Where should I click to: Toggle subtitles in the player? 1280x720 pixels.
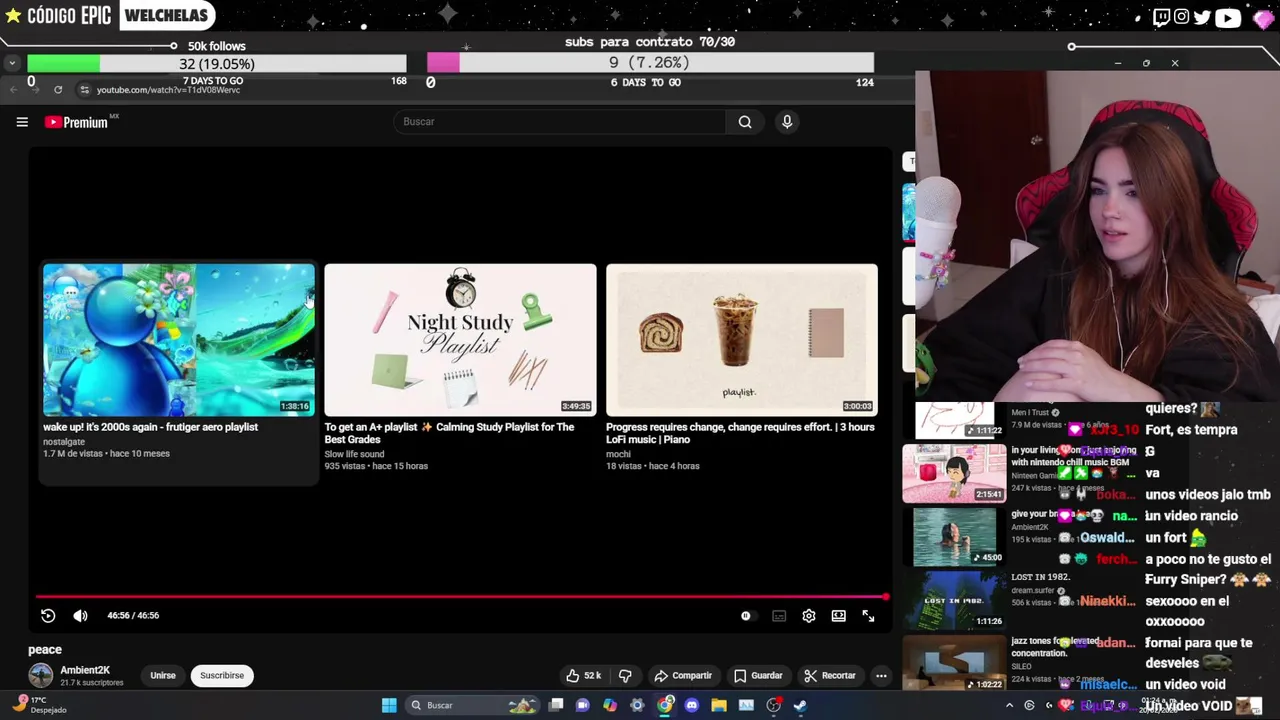tap(779, 616)
